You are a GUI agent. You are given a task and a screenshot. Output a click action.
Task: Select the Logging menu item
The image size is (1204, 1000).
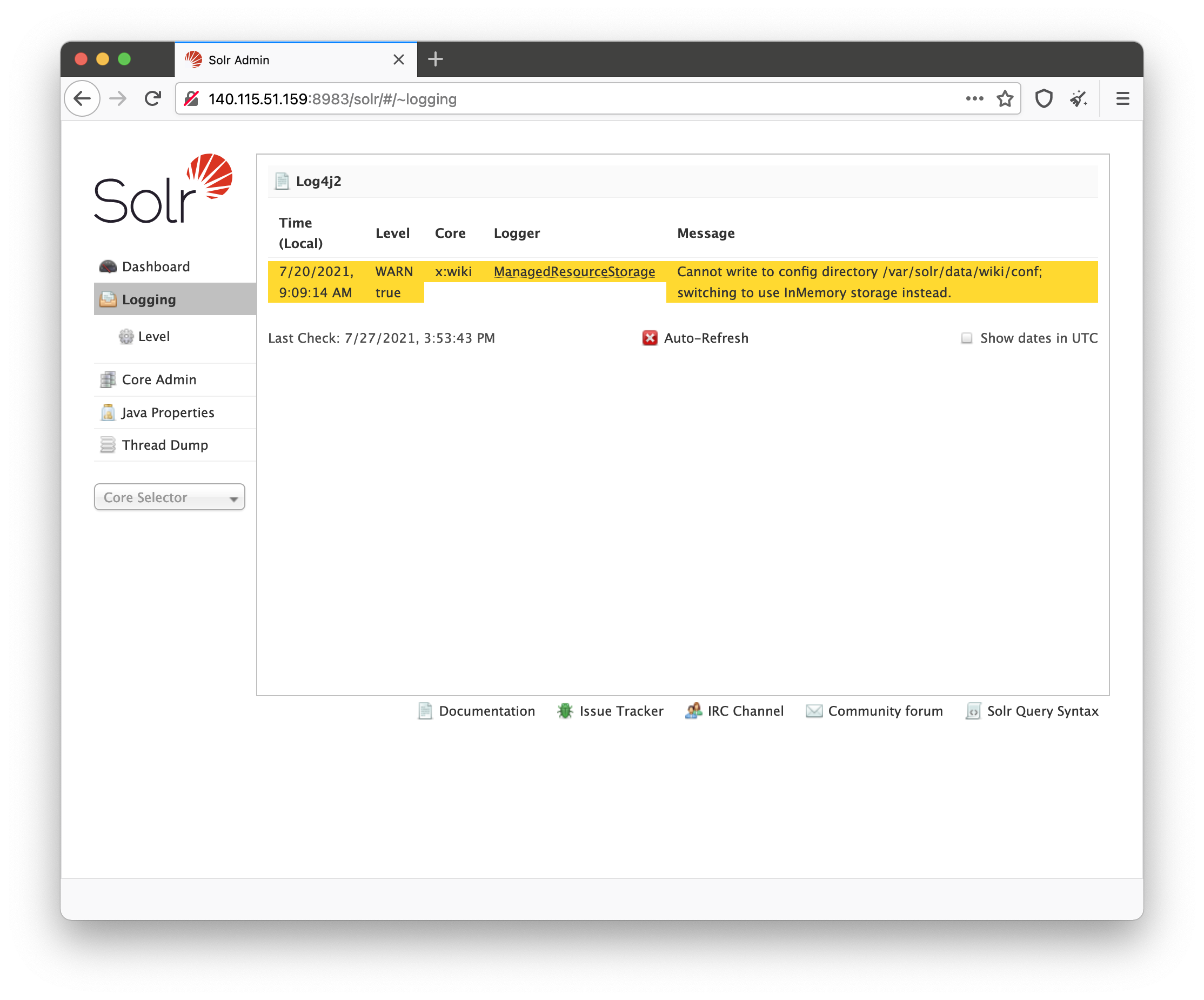175,299
